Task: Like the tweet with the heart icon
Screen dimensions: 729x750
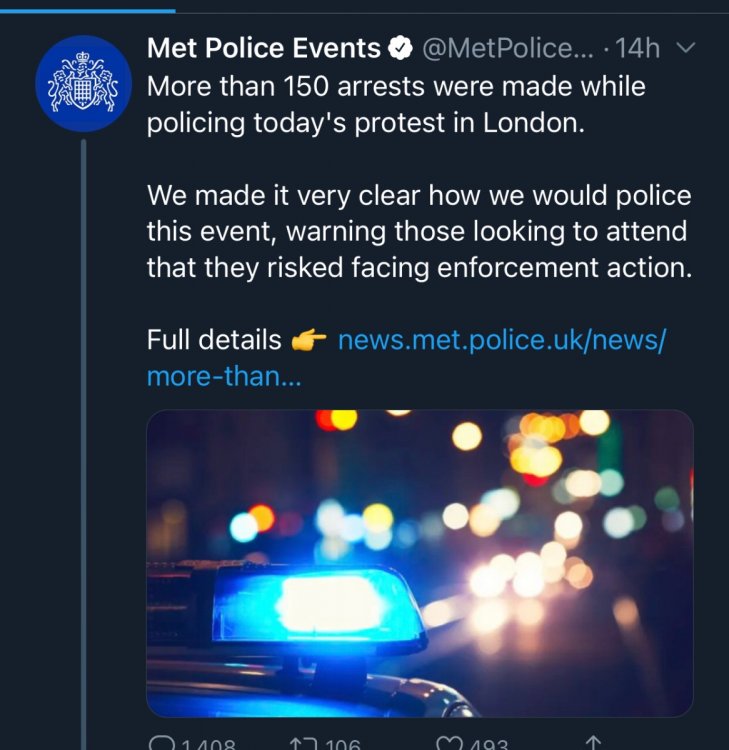Action: (449, 744)
